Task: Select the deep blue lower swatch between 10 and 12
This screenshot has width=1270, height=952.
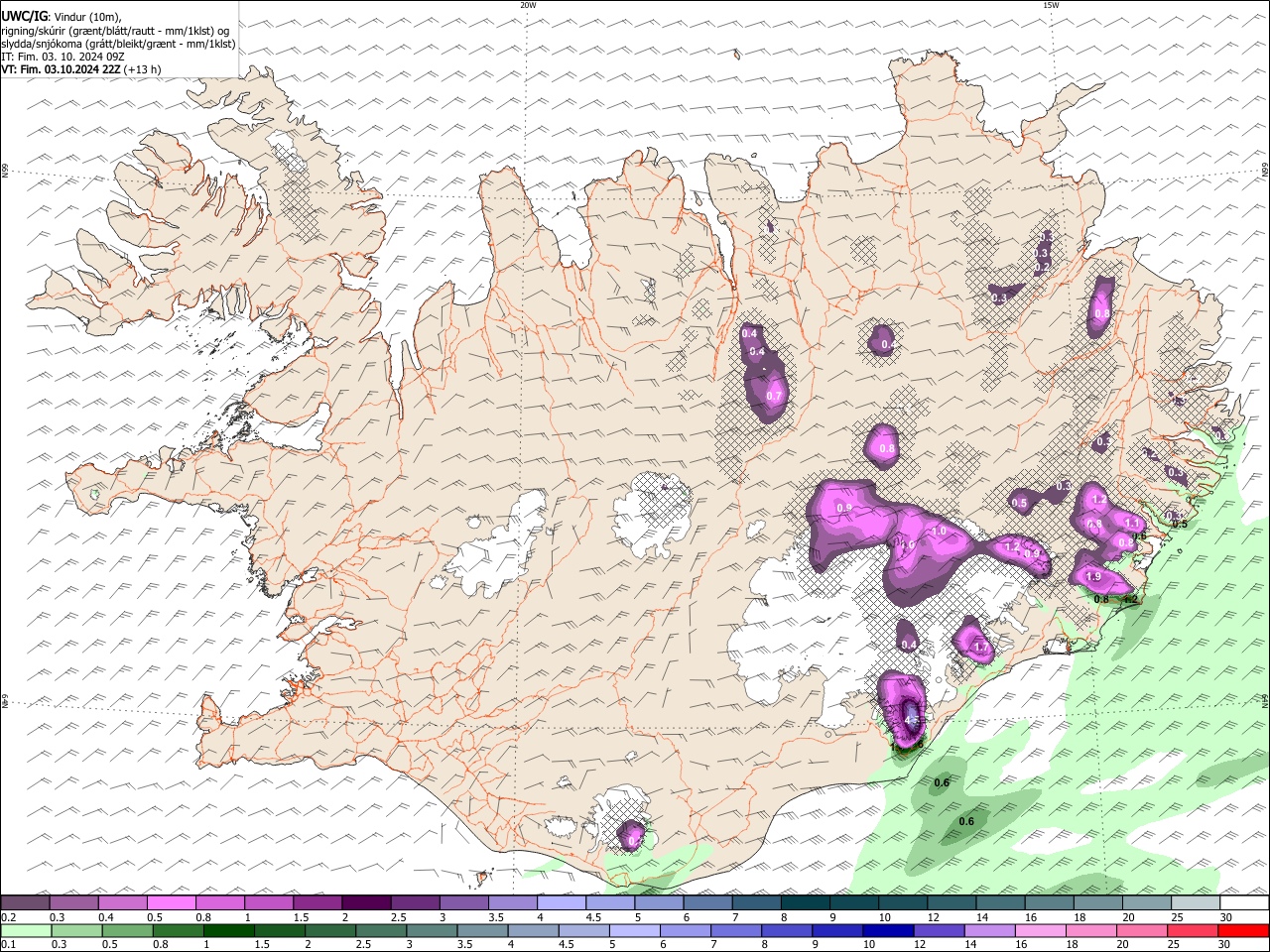Action: click(888, 931)
